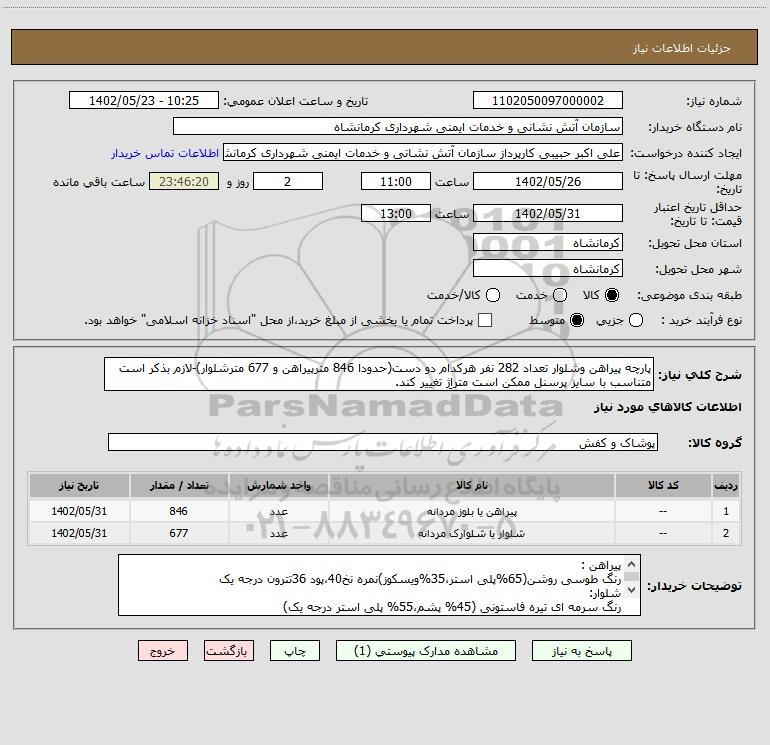Toggle the اسناد خزانه اسلامی payment checkbox
Screen dimensions: 770x745
click(x=485, y=321)
